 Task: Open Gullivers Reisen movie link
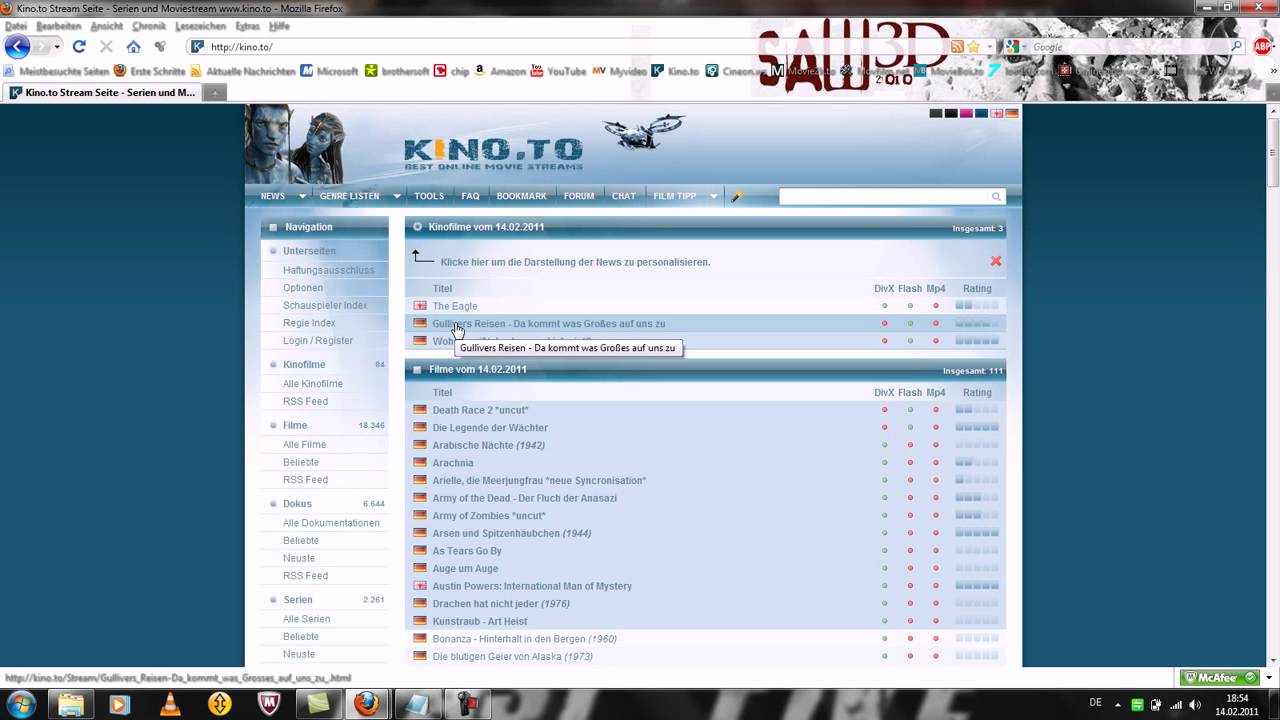click(549, 324)
